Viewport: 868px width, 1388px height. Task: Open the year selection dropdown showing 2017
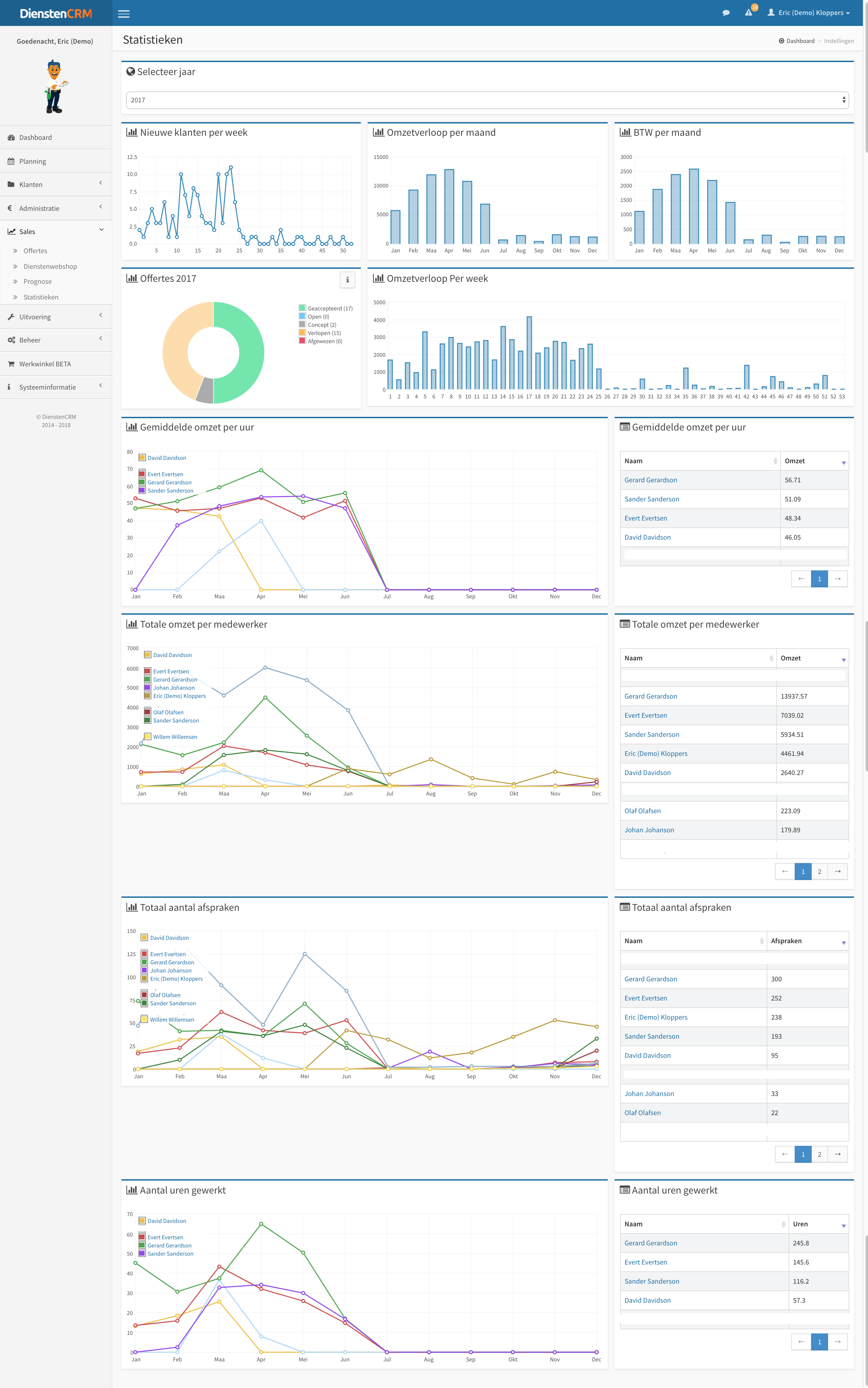487,100
